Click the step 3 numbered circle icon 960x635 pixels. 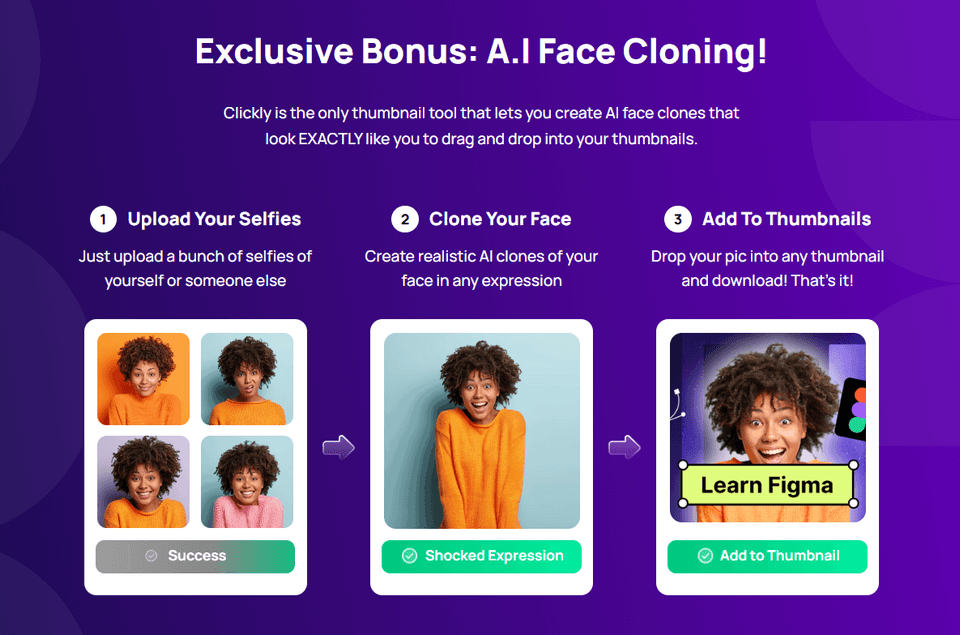tap(677, 219)
